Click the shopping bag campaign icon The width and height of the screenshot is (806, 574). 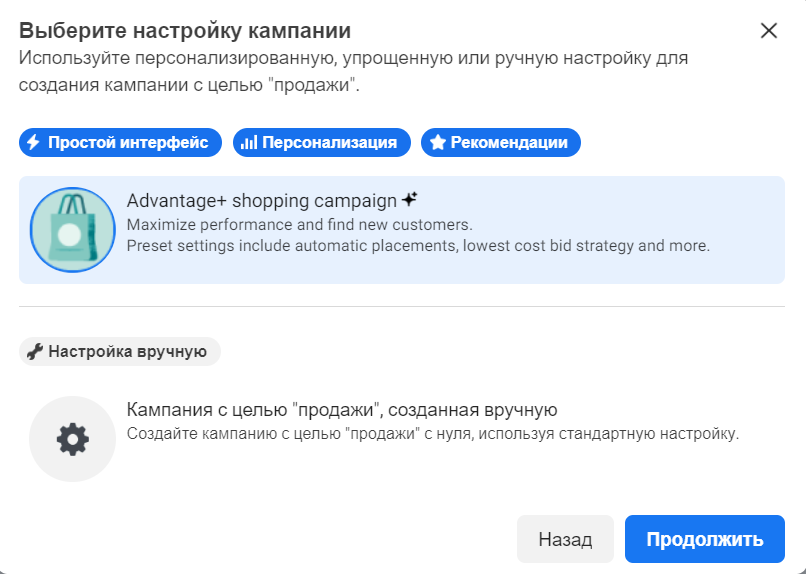pyautogui.click(x=73, y=230)
